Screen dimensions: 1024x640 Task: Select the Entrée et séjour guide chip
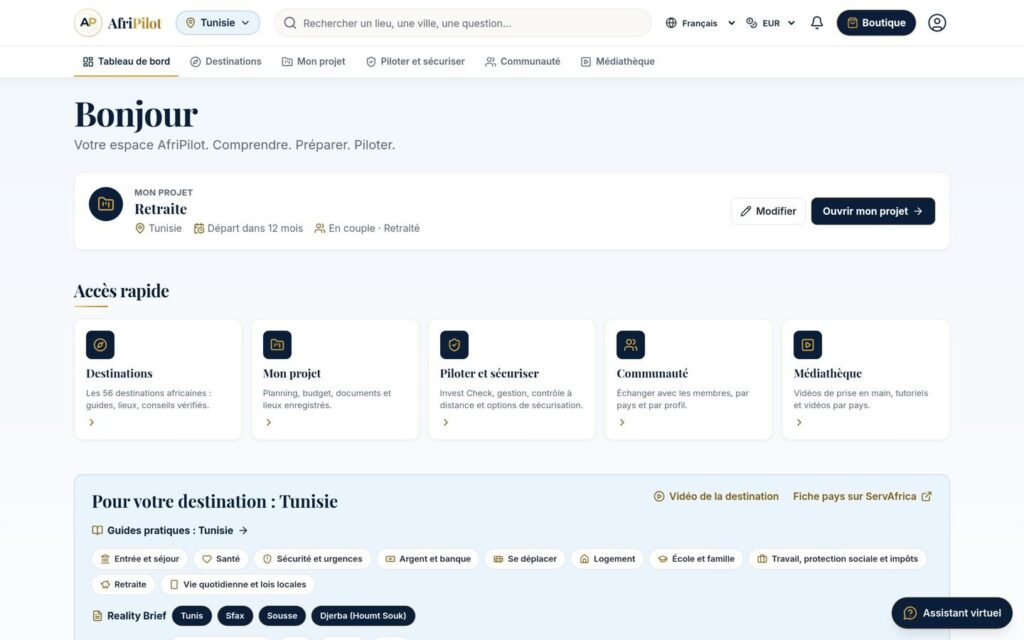pos(140,559)
